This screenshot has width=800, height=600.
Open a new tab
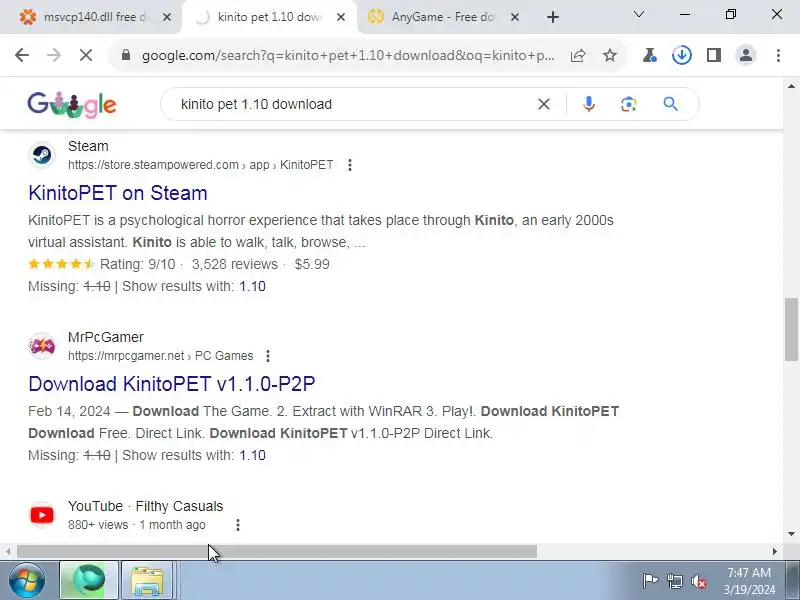click(553, 17)
